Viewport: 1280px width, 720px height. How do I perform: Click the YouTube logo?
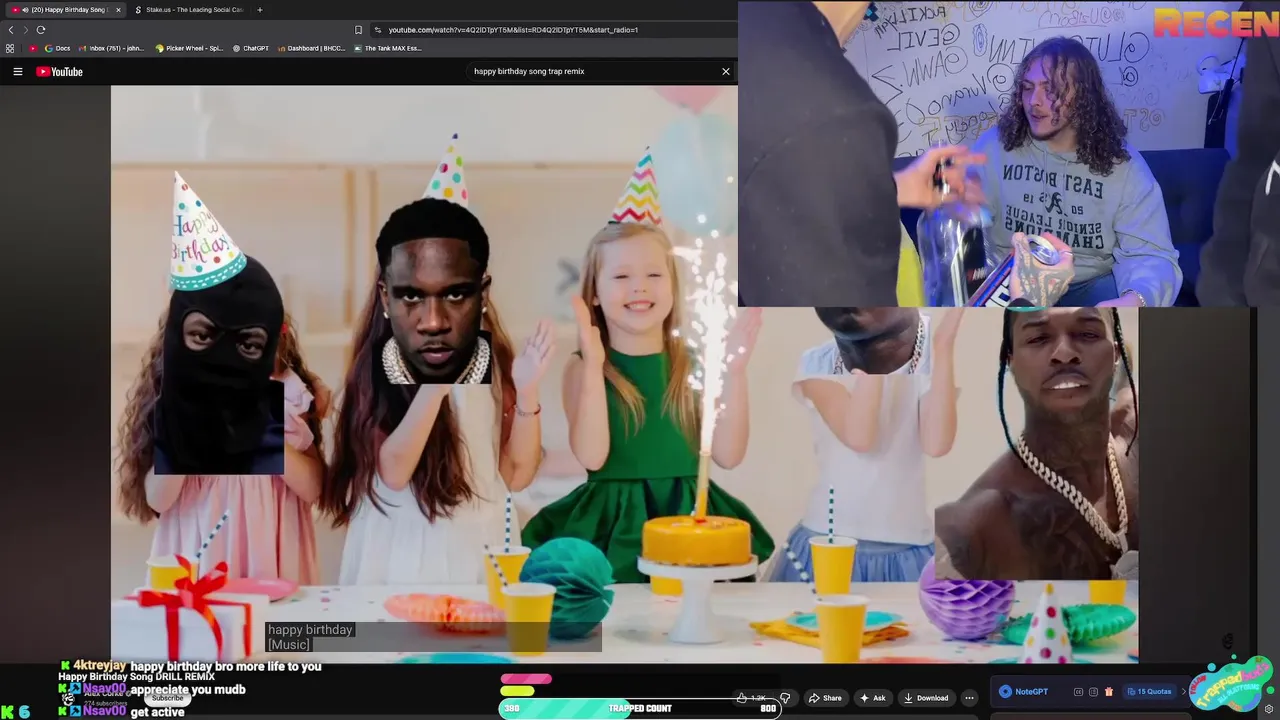[x=59, y=71]
